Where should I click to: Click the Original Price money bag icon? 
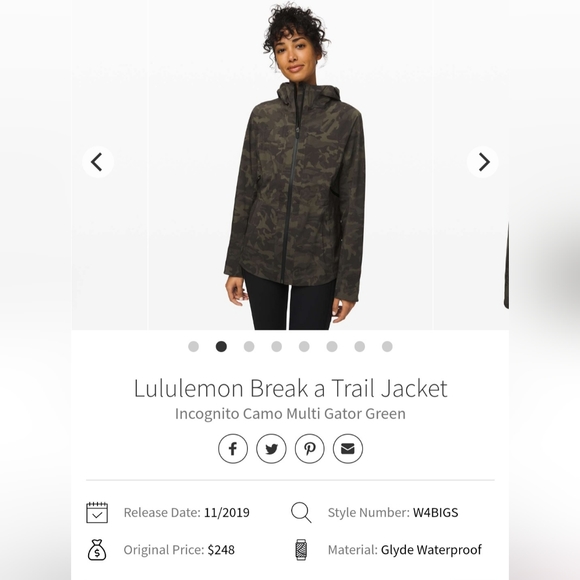pyautogui.click(x=97, y=550)
